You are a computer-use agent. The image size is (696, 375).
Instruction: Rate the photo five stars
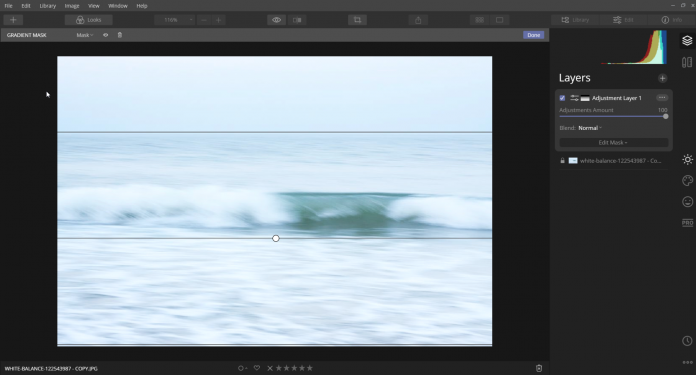pyautogui.click(x=309, y=368)
